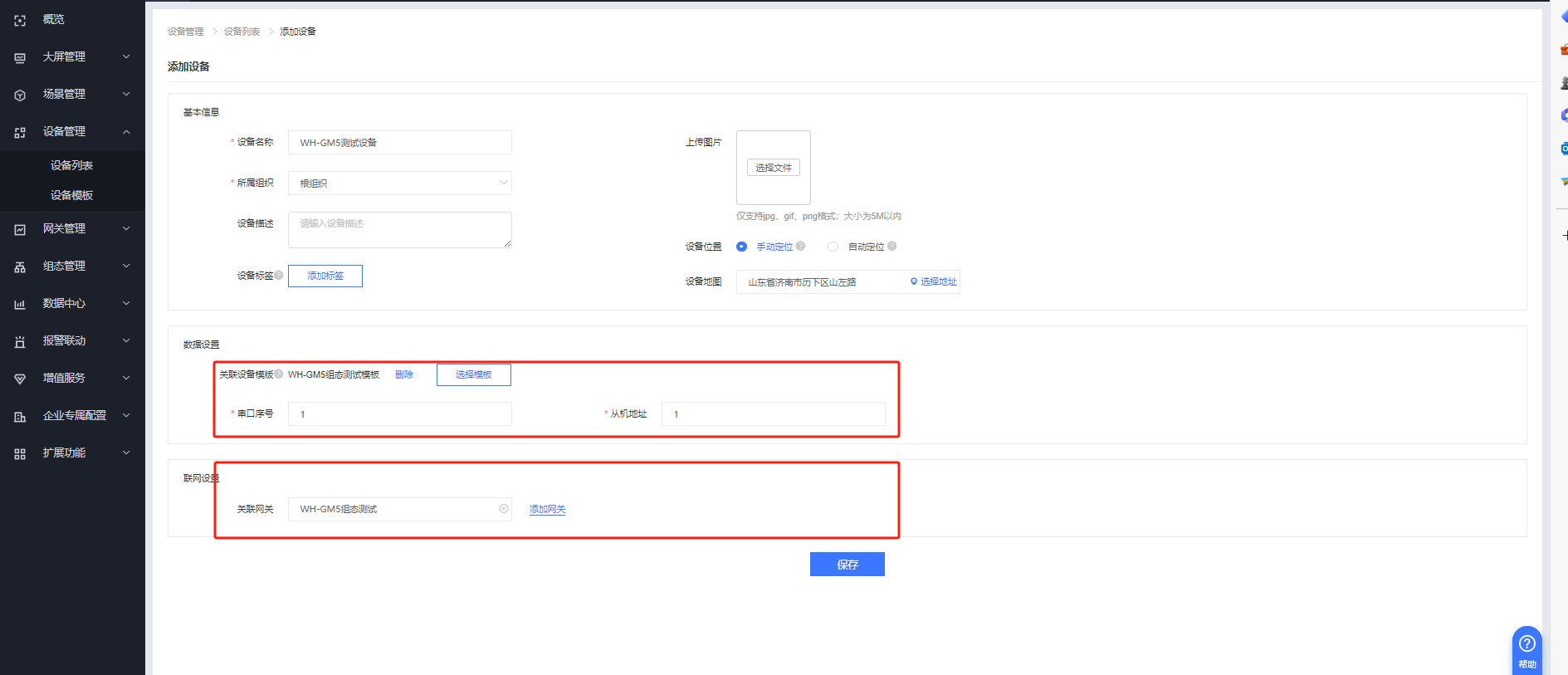The image size is (1568, 675).
Task: Click the 选择模板 button
Action: click(473, 374)
